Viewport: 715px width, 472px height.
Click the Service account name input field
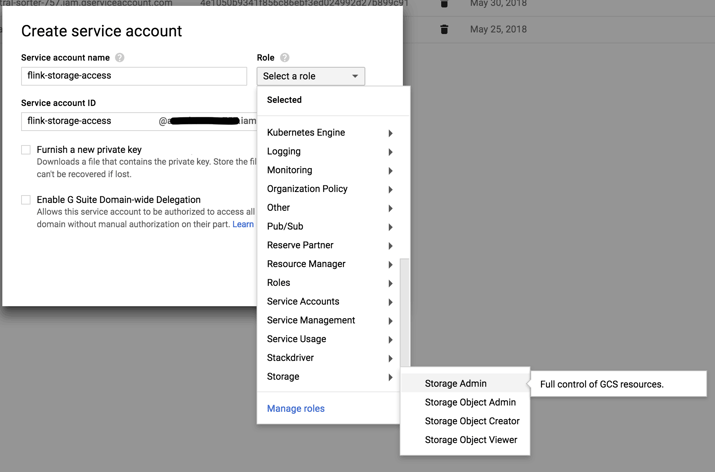click(134, 76)
